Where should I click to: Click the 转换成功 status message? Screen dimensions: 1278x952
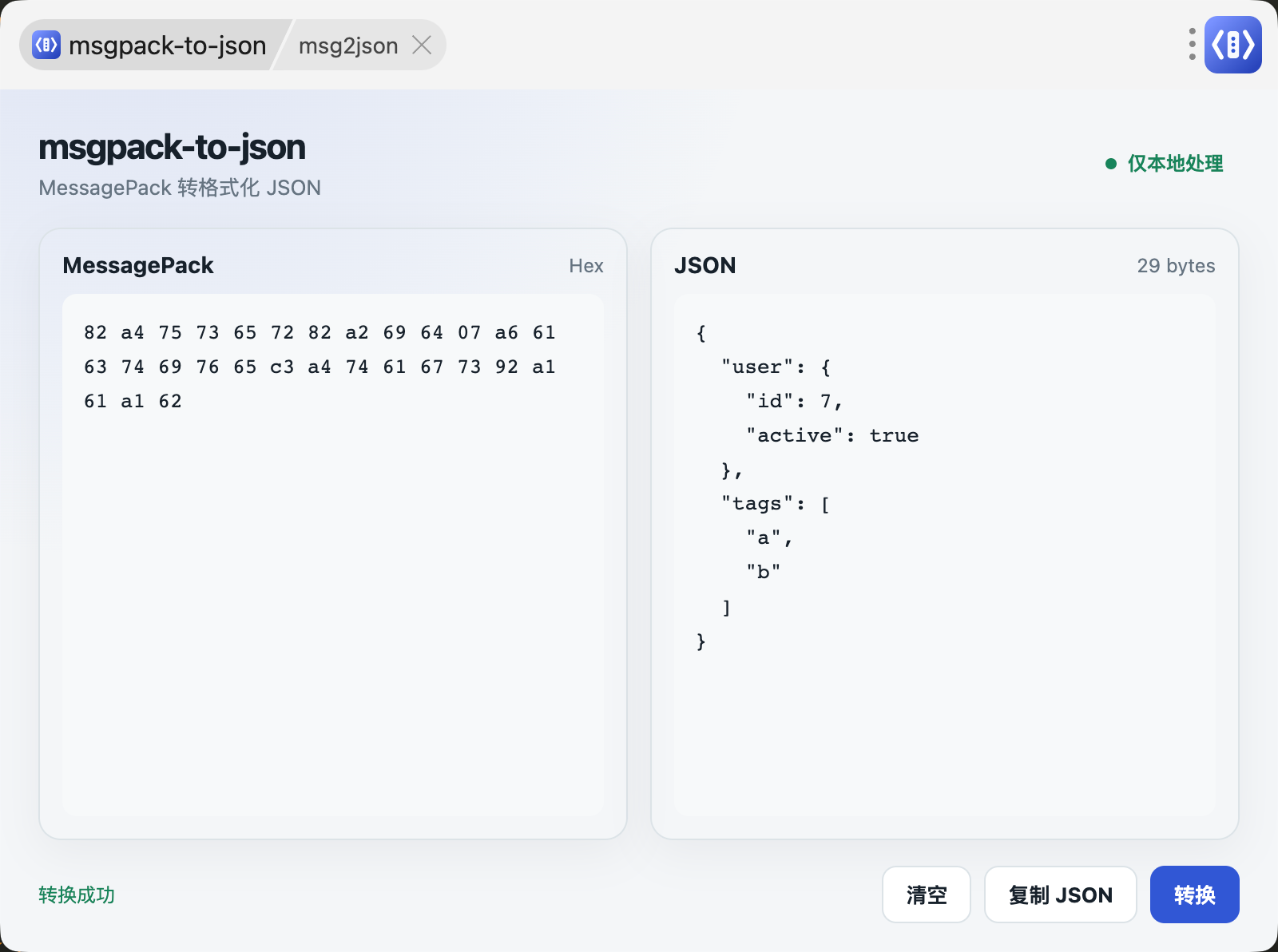tap(77, 894)
